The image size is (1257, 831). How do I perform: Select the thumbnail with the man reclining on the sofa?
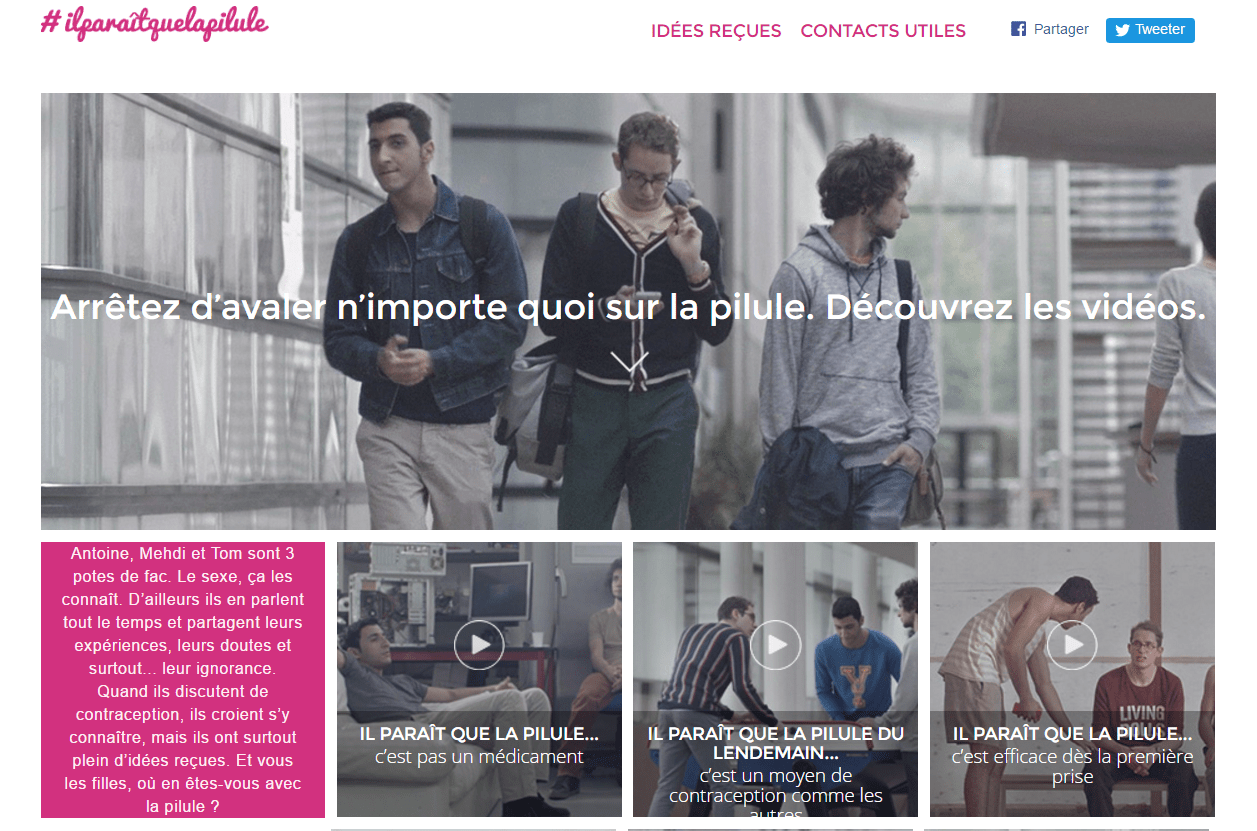click(x=479, y=680)
